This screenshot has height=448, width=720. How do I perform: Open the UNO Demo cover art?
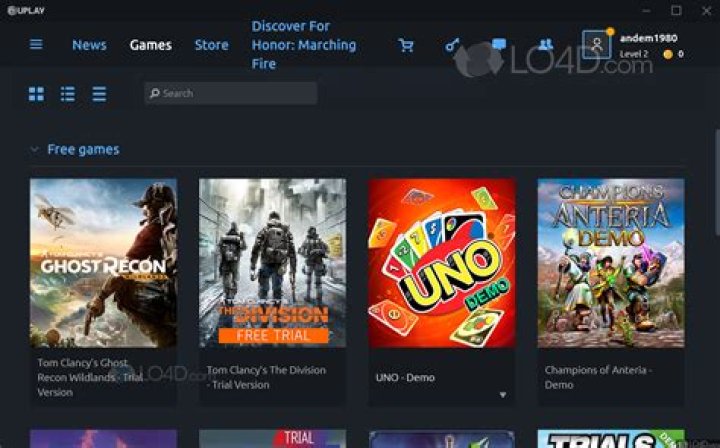click(442, 263)
